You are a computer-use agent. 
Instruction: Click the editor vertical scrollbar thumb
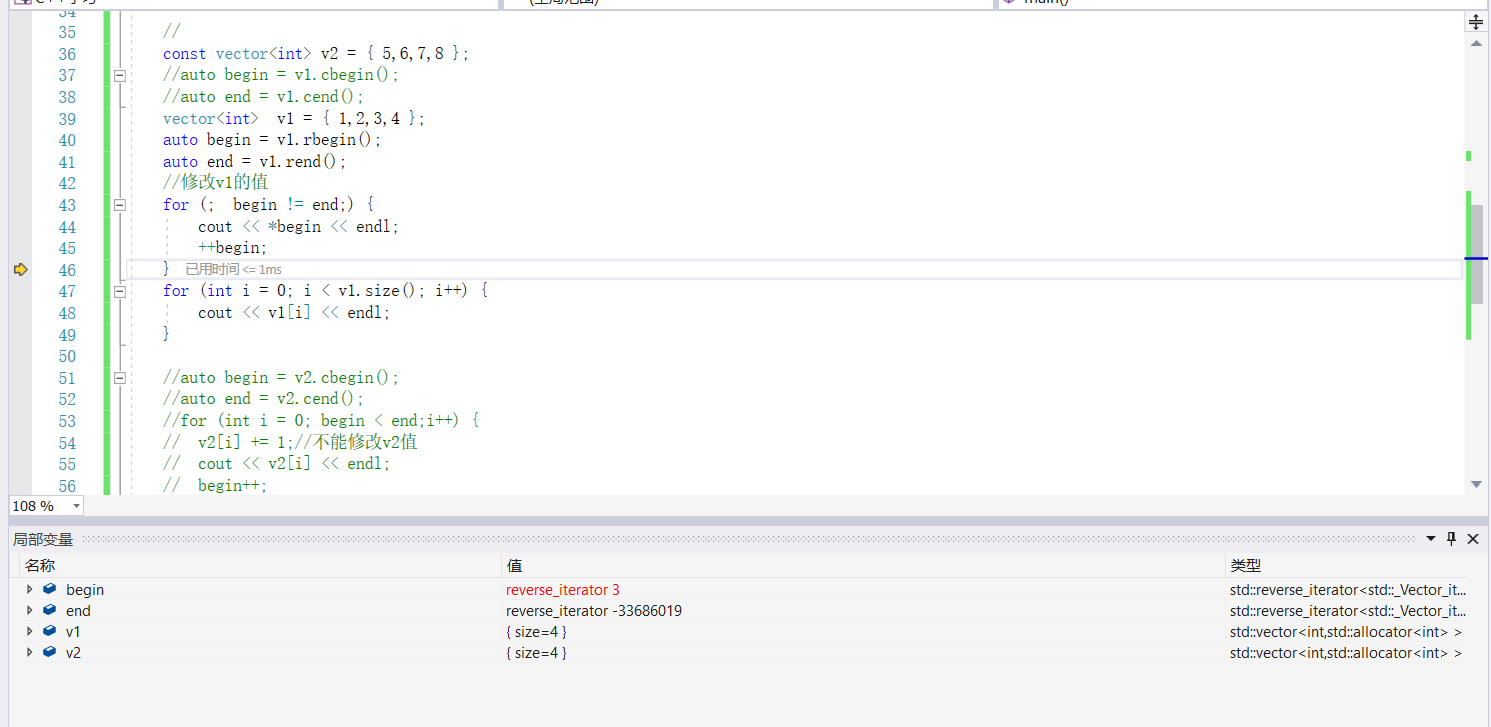coord(1477,254)
